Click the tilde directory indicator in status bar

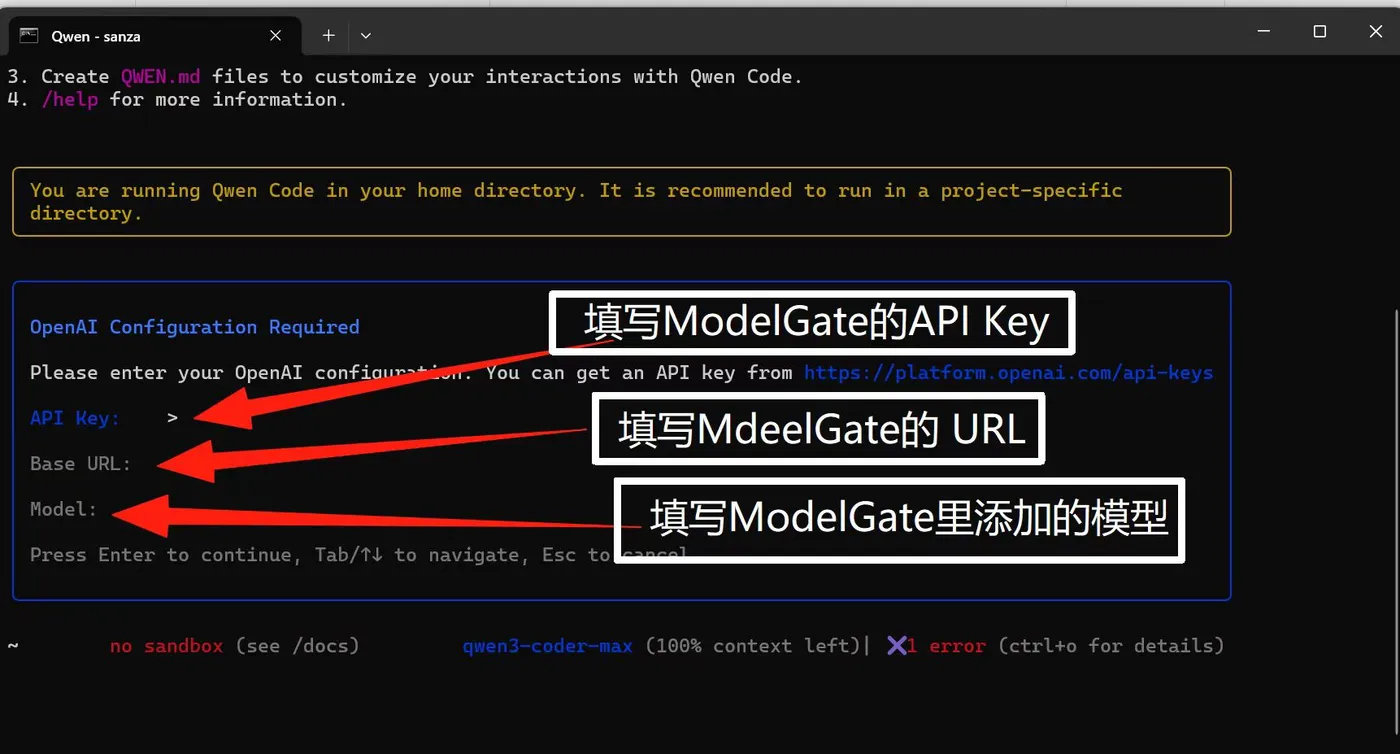pos(13,645)
